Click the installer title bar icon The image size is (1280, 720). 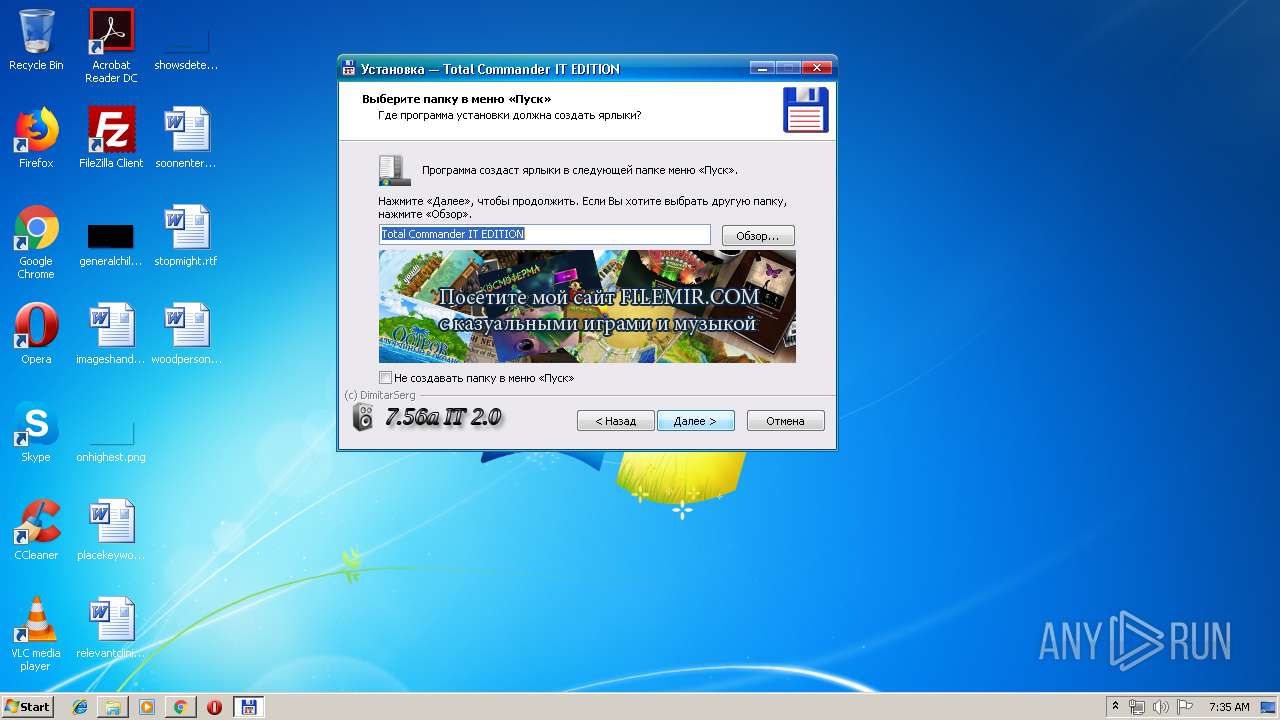tap(349, 69)
